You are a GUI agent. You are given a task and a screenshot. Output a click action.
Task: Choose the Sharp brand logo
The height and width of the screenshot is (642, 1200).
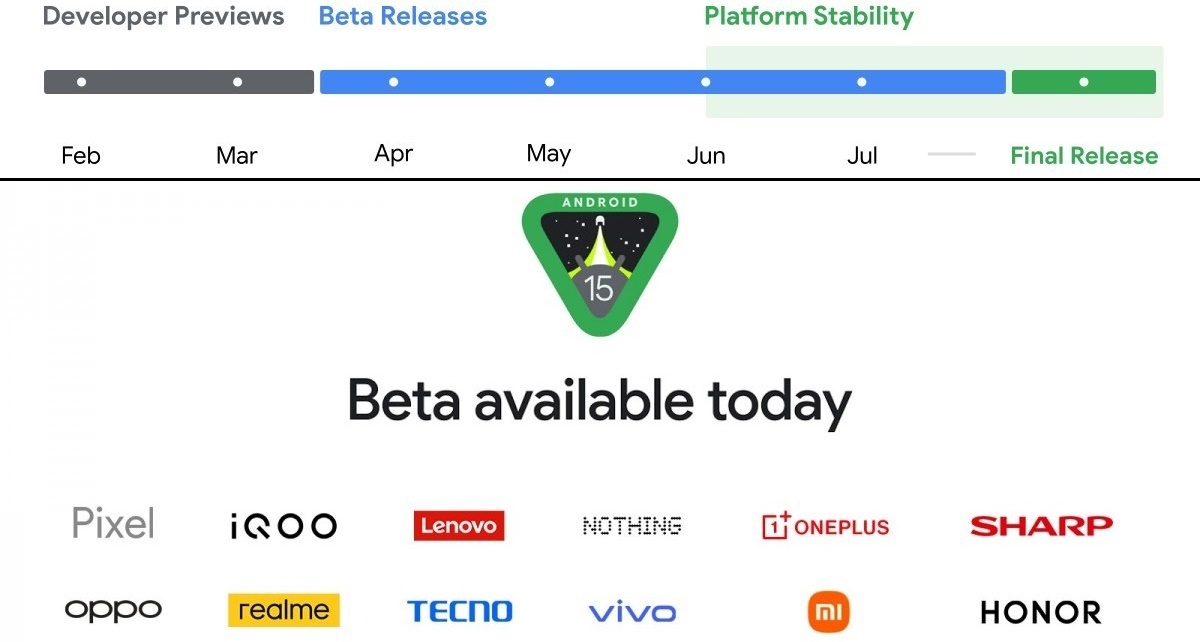click(1041, 525)
